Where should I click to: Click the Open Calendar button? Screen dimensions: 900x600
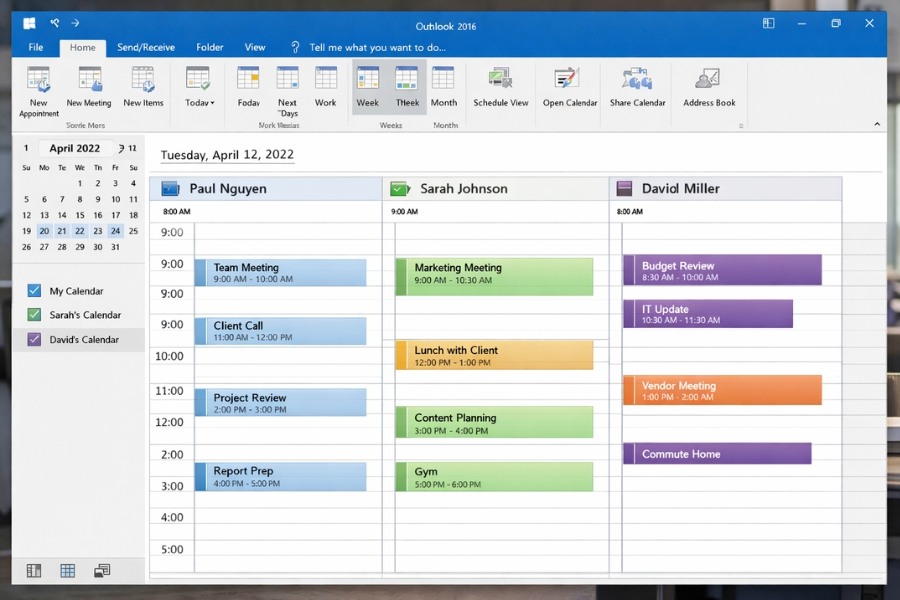coord(568,88)
